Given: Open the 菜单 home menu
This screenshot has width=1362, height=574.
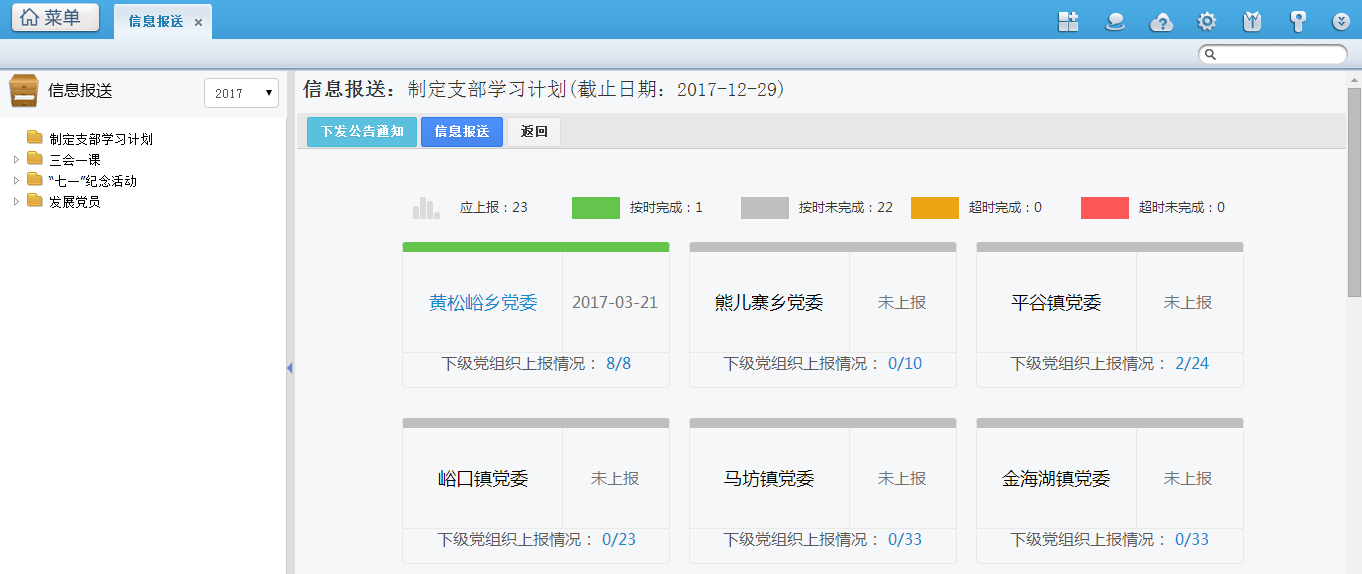Looking at the screenshot, I should point(55,18).
